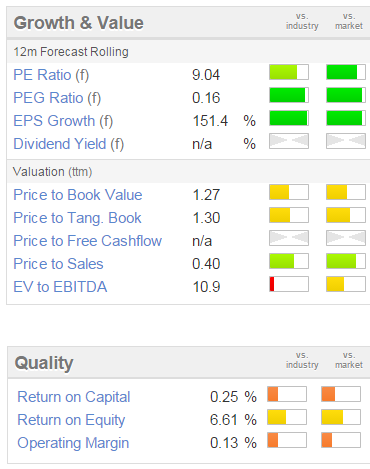Open the EV to EBITDA link
The height and width of the screenshot is (469, 370).
tap(60, 287)
